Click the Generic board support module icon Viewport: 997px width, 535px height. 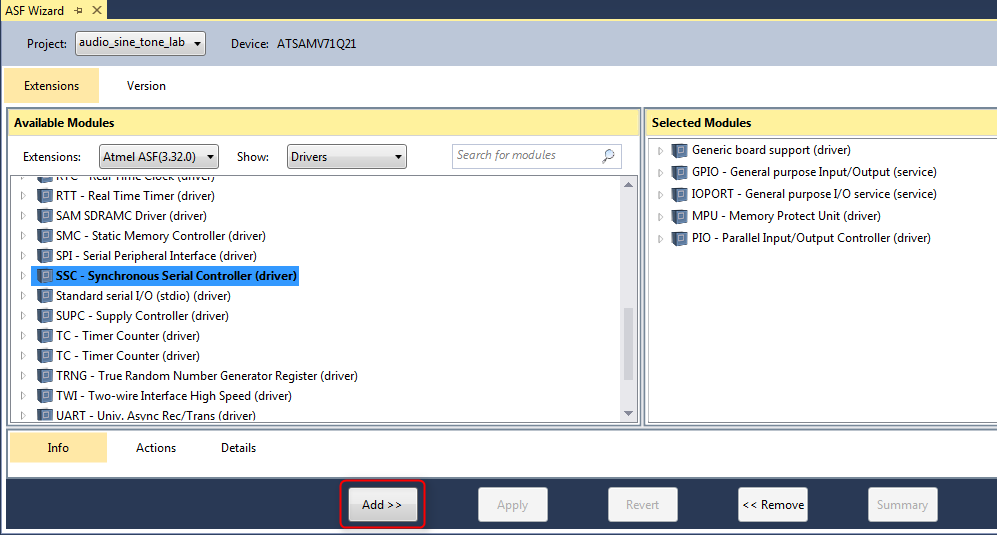680,150
